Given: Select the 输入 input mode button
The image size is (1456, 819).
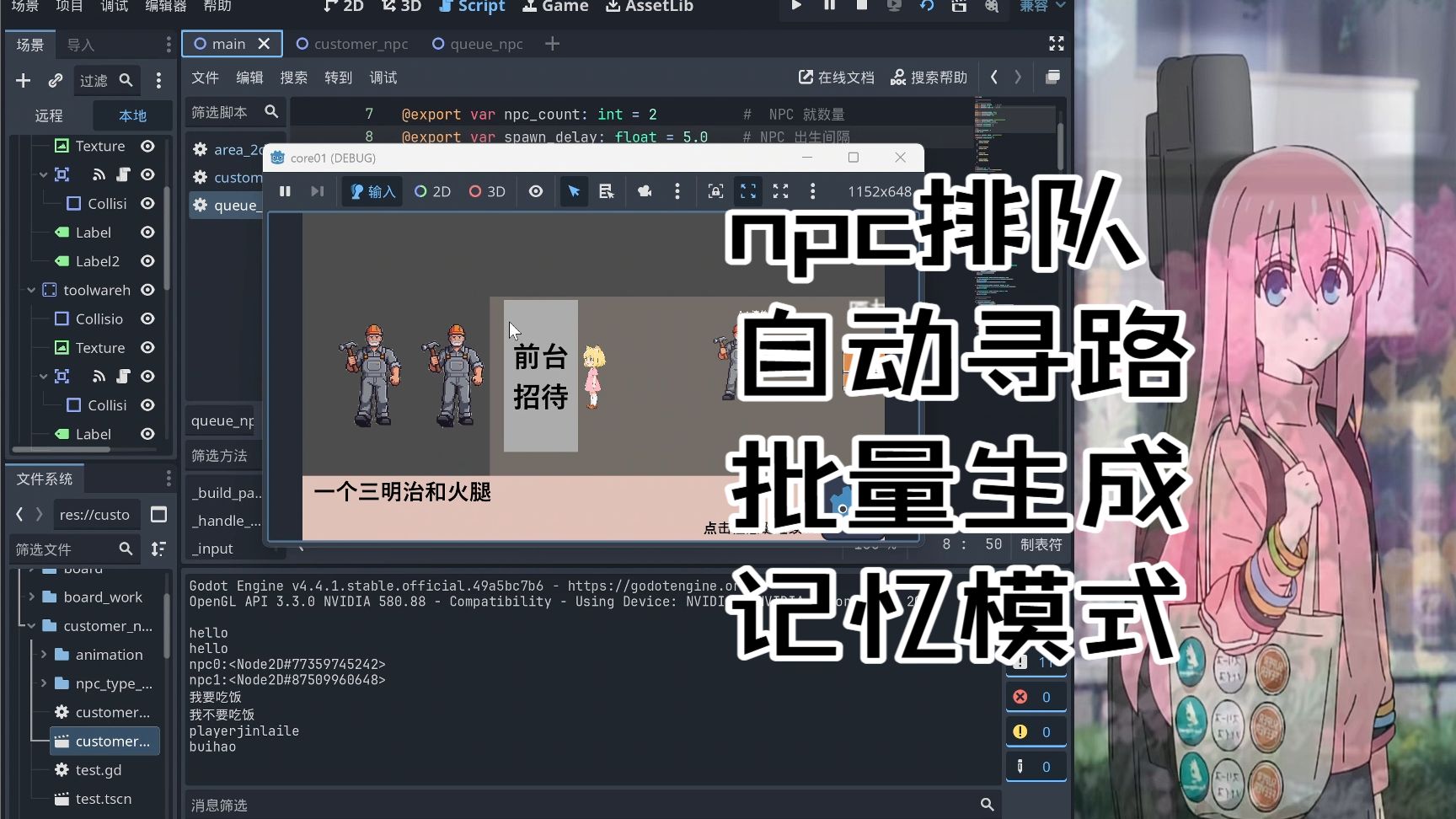Looking at the screenshot, I should pyautogui.click(x=372, y=191).
